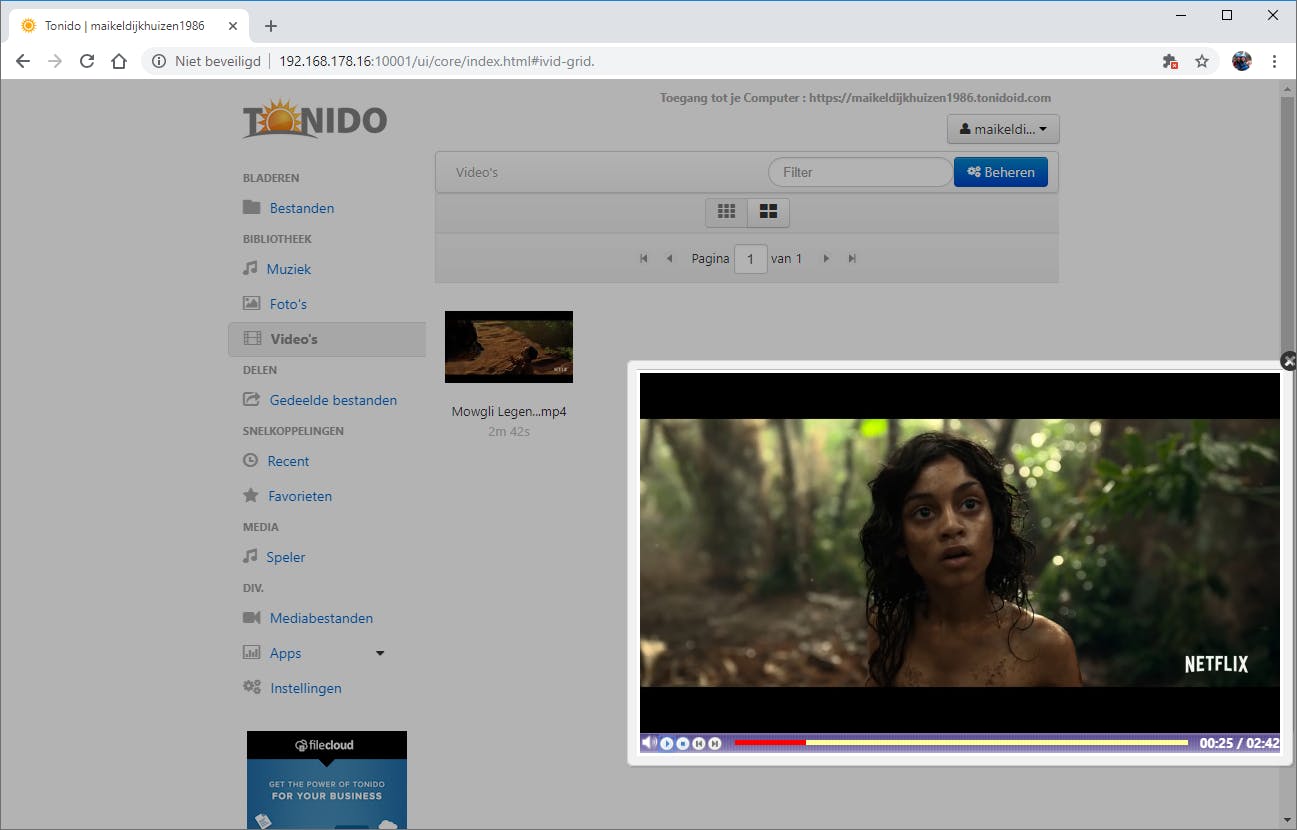Click the play button in the video player
The image size is (1297, 830).
pyautogui.click(x=667, y=743)
